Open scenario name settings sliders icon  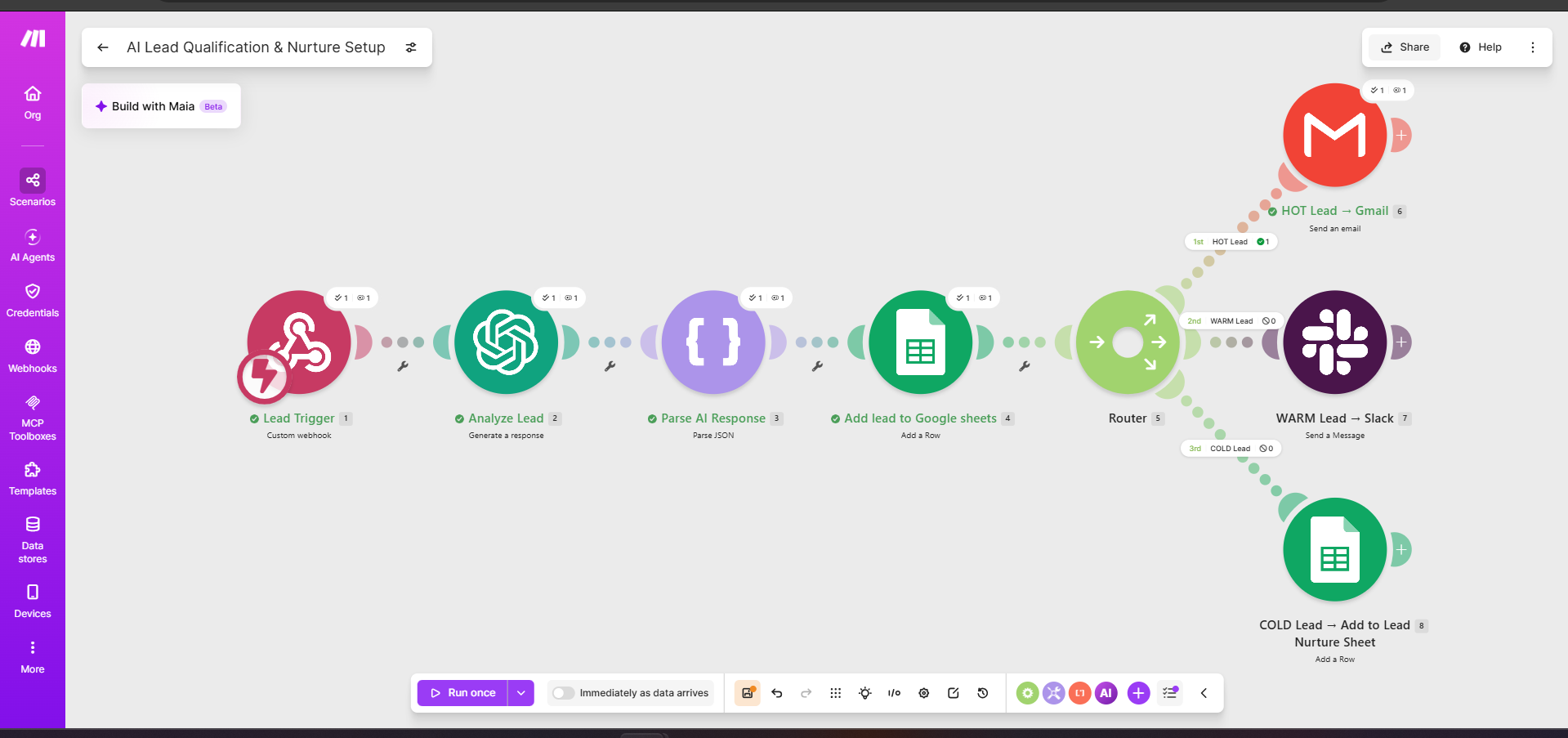click(411, 47)
